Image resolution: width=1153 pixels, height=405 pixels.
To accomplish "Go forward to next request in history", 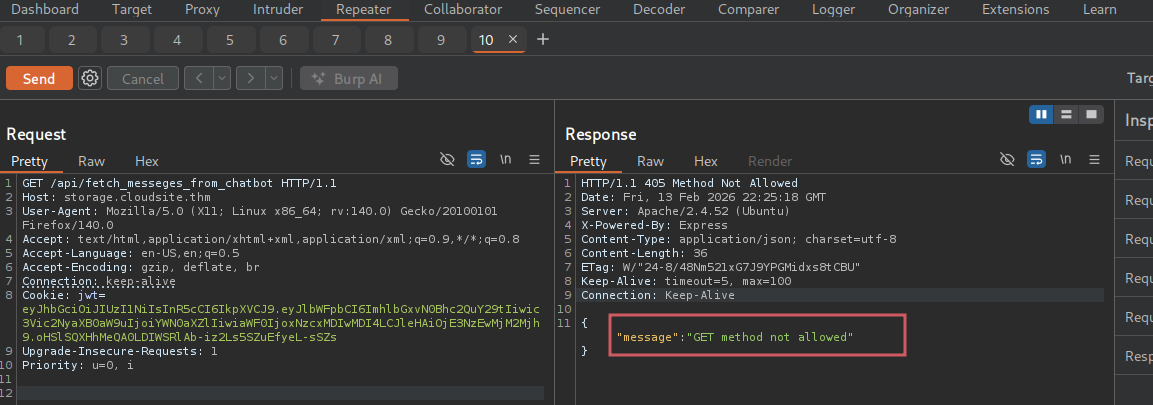I will click(251, 78).
